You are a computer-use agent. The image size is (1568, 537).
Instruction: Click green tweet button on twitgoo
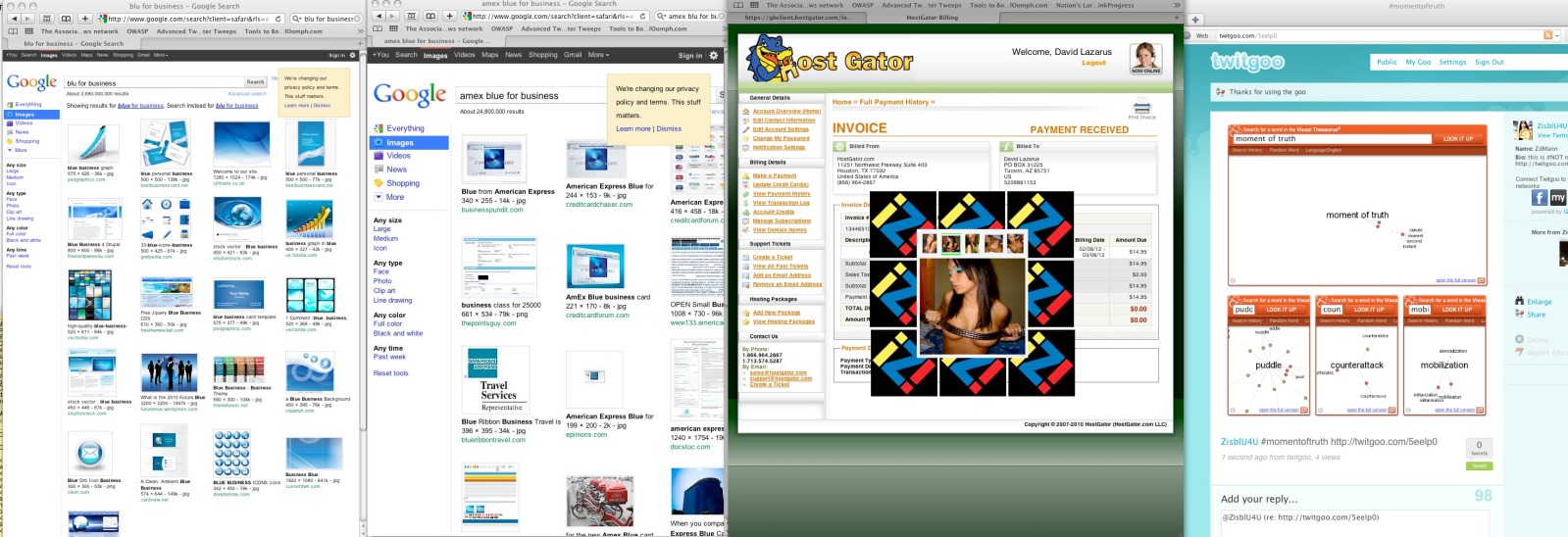point(1479,465)
